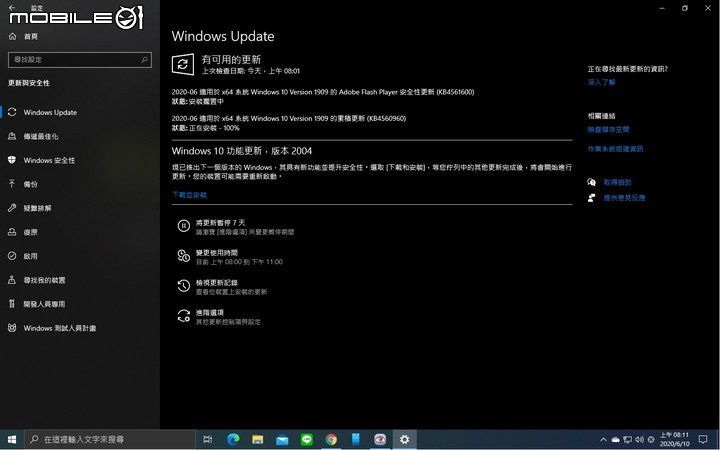The image size is (720, 450).
Task: Launch Google Chrome from the taskbar
Action: (331, 439)
